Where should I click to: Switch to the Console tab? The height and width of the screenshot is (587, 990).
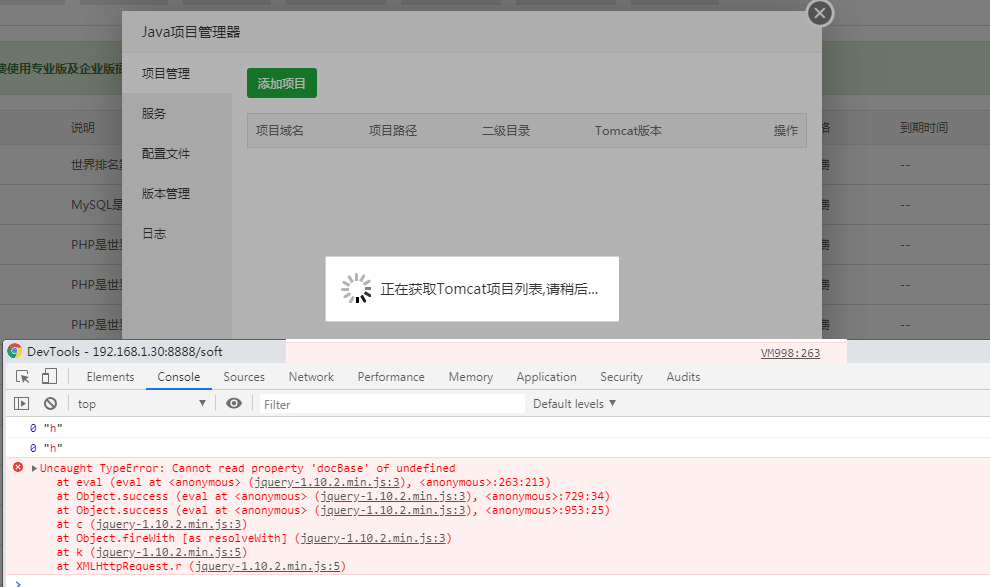(x=179, y=377)
